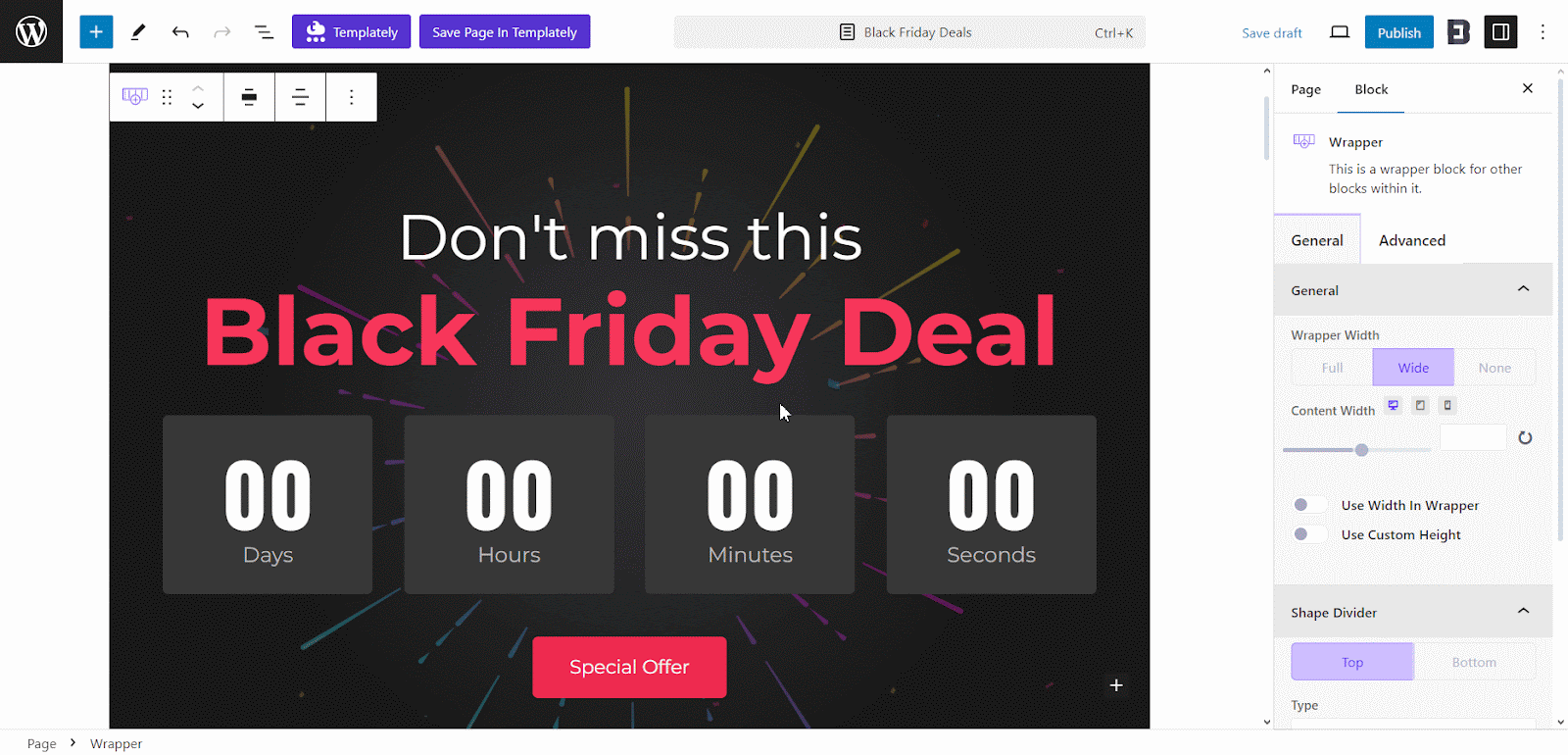The image size is (1568, 755).
Task: Open the Advanced tab
Action: (1411, 240)
